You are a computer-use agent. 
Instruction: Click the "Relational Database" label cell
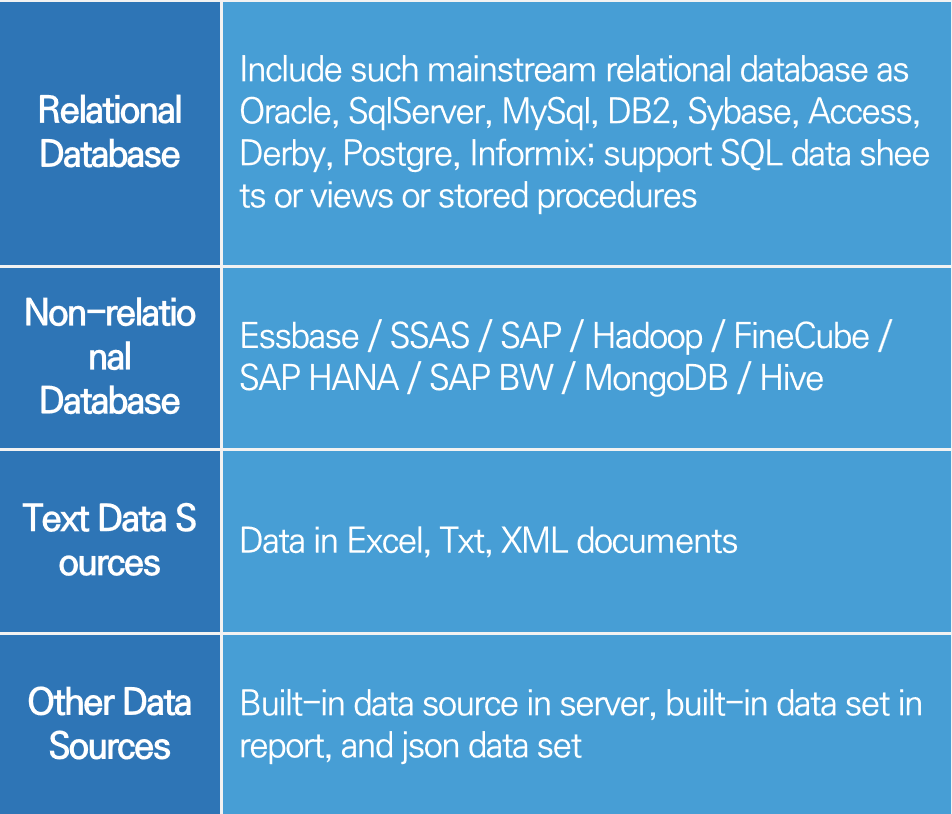[x=110, y=132]
